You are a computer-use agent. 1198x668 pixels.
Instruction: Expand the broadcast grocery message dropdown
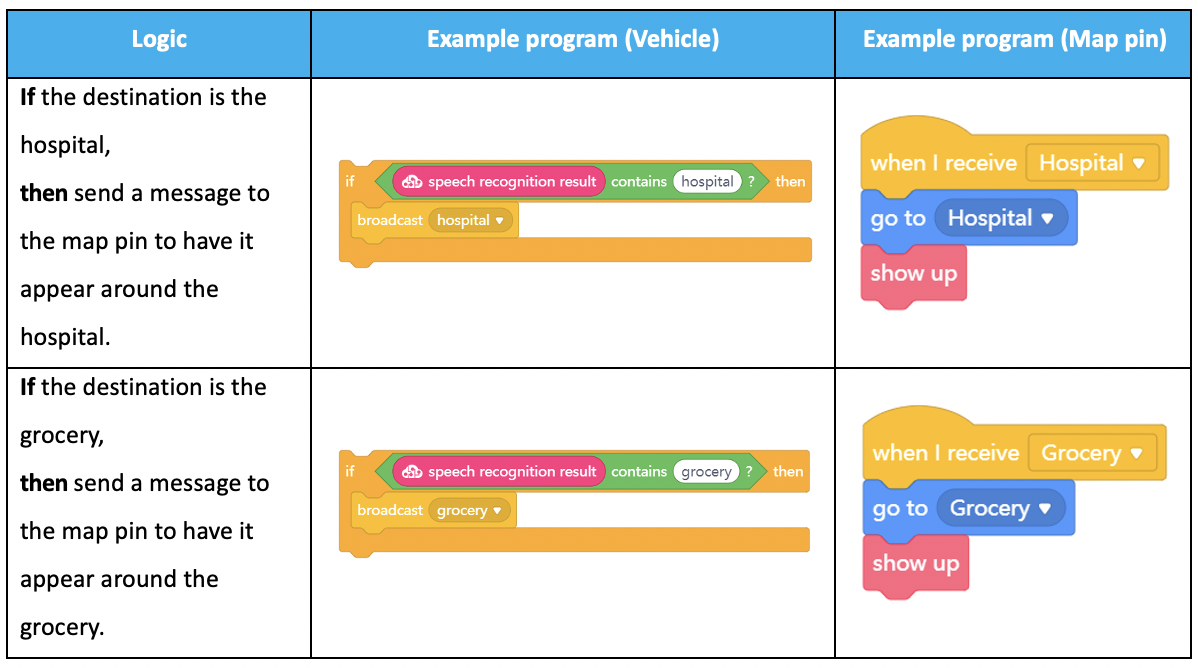tap(469, 510)
